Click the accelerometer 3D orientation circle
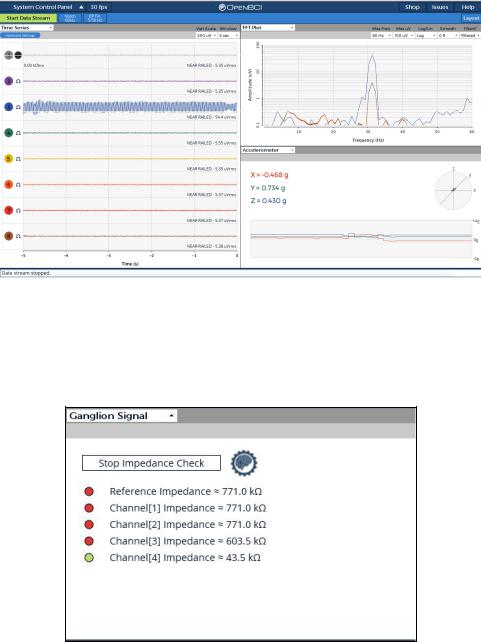 (453, 190)
